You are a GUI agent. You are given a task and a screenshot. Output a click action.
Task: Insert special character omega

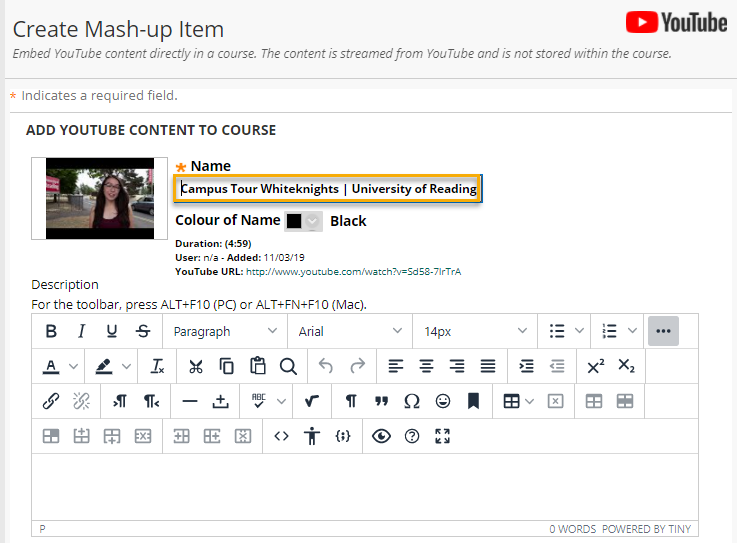(x=412, y=401)
